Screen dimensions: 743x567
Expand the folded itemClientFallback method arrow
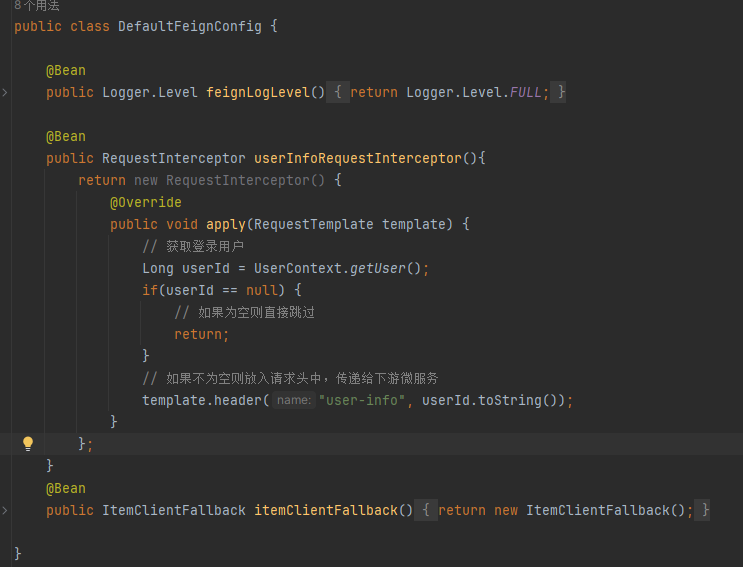[5, 511]
